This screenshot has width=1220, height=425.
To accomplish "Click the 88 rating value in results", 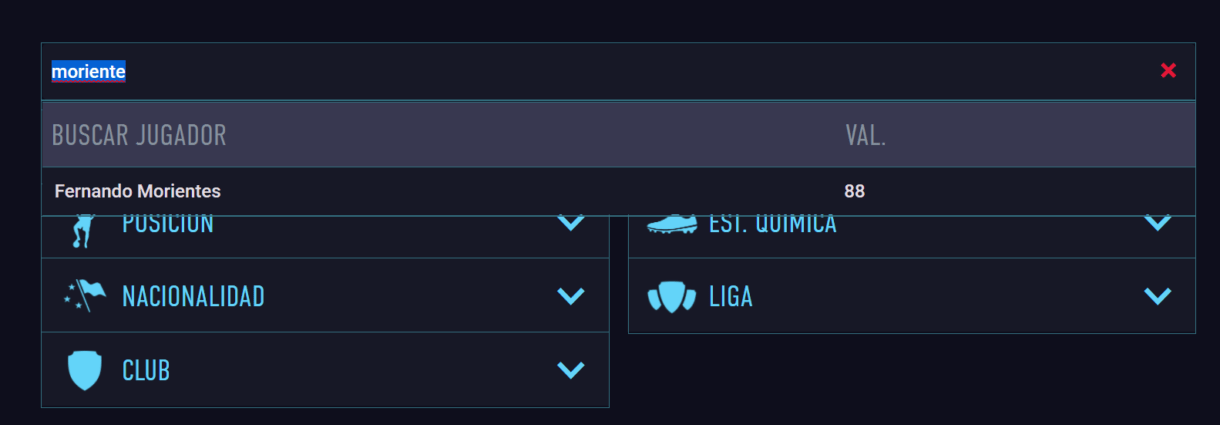I will 854,191.
